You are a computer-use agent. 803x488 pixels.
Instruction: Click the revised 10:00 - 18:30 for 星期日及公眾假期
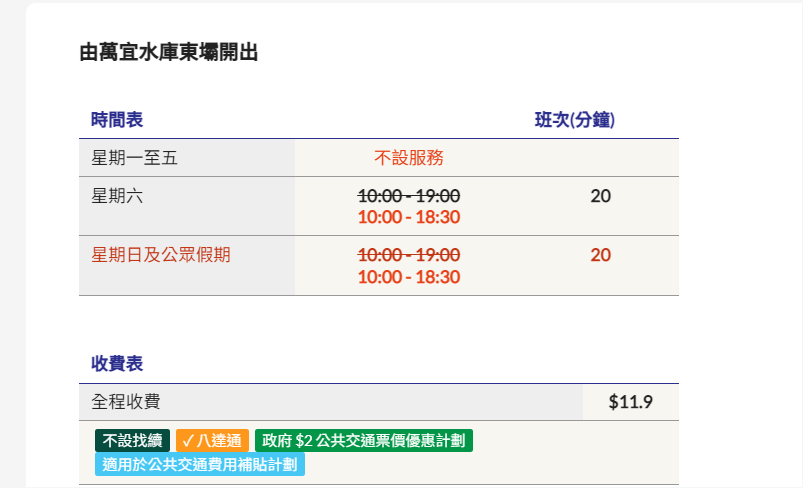[409, 276]
